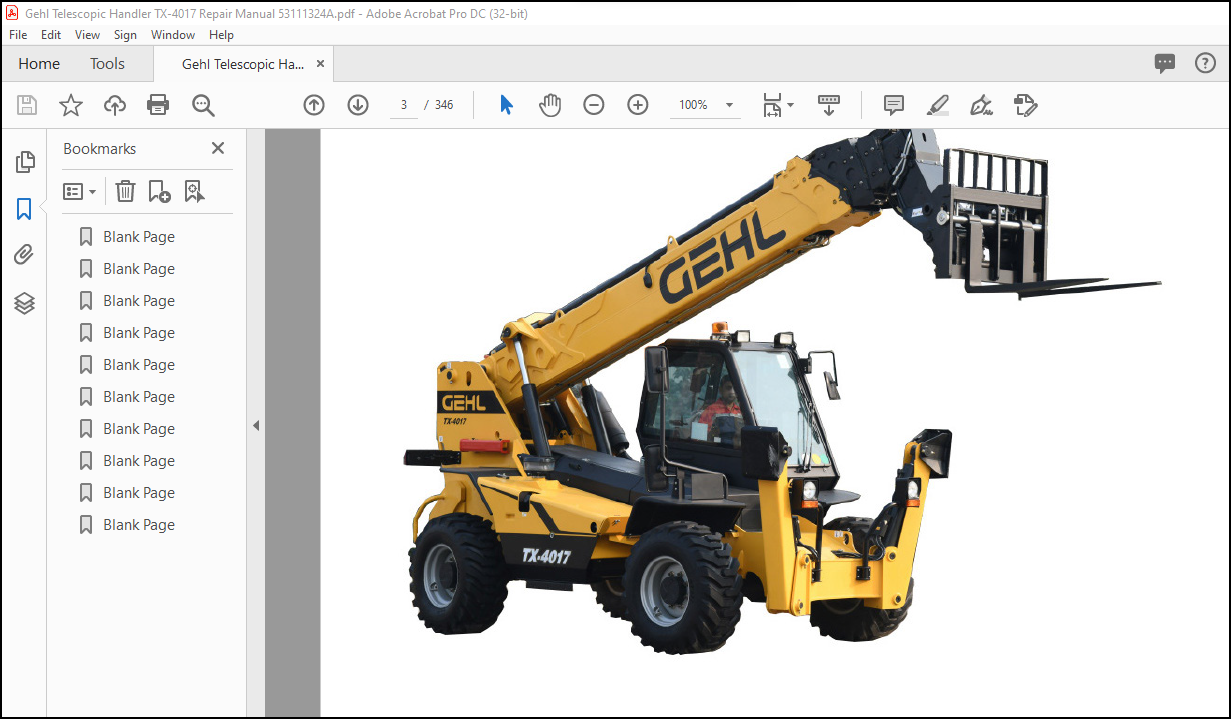The image size is (1231, 719).
Task: Open Page Thumbnails panel icon
Action: pos(25,162)
